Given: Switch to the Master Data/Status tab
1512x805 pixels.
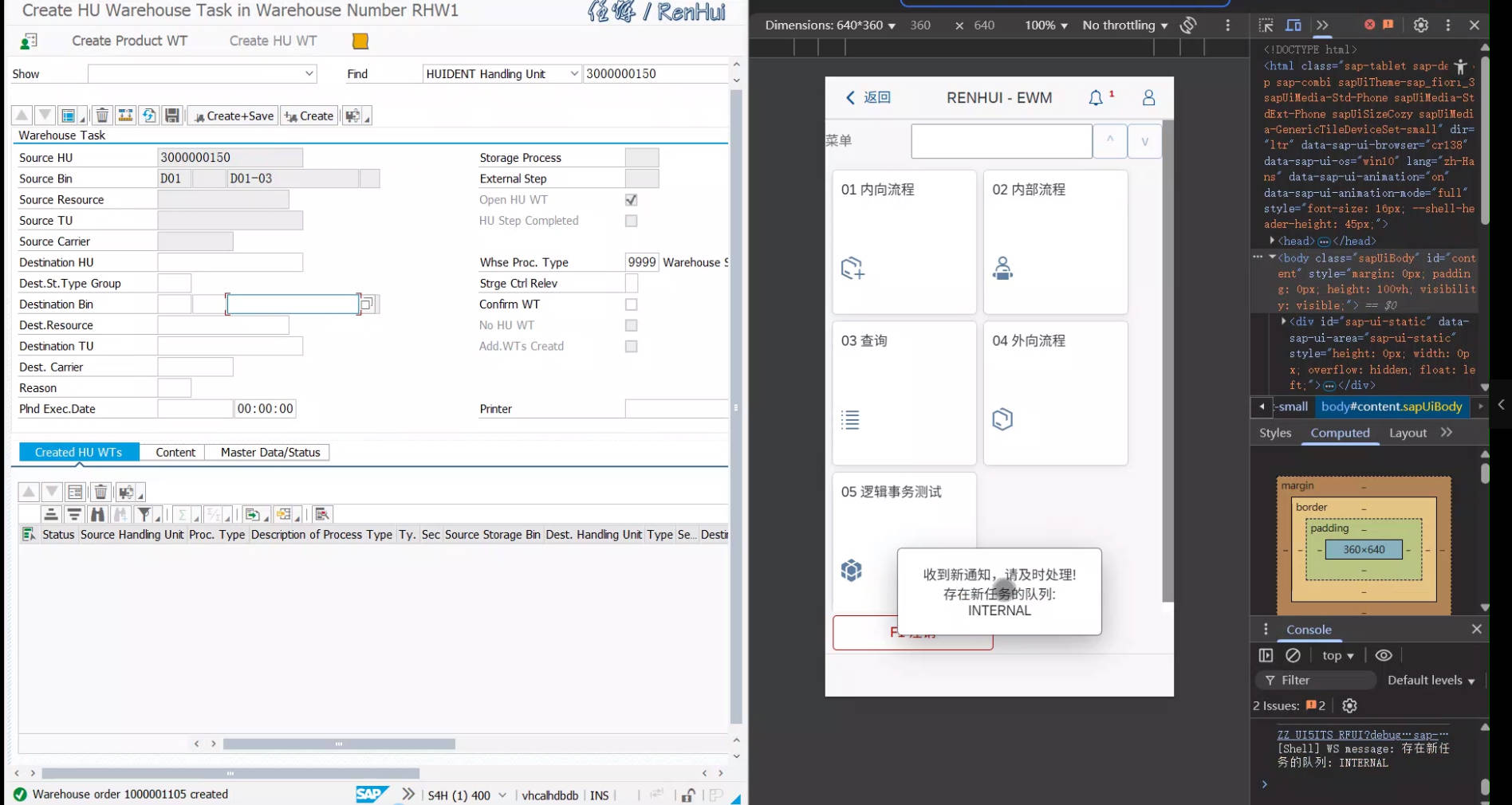Looking at the screenshot, I should tap(270, 452).
